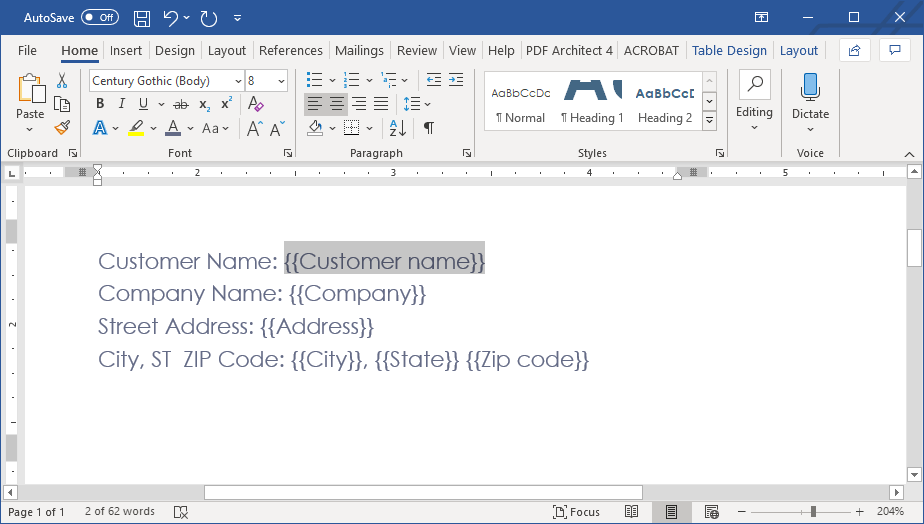Open Font dialog launcher
This screenshot has height=524, width=924.
point(288,153)
